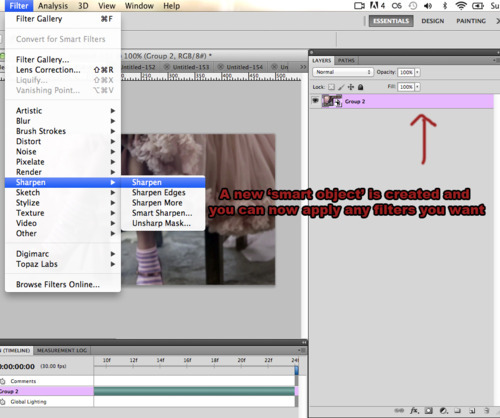Open the Filter menu

[x=19, y=6]
